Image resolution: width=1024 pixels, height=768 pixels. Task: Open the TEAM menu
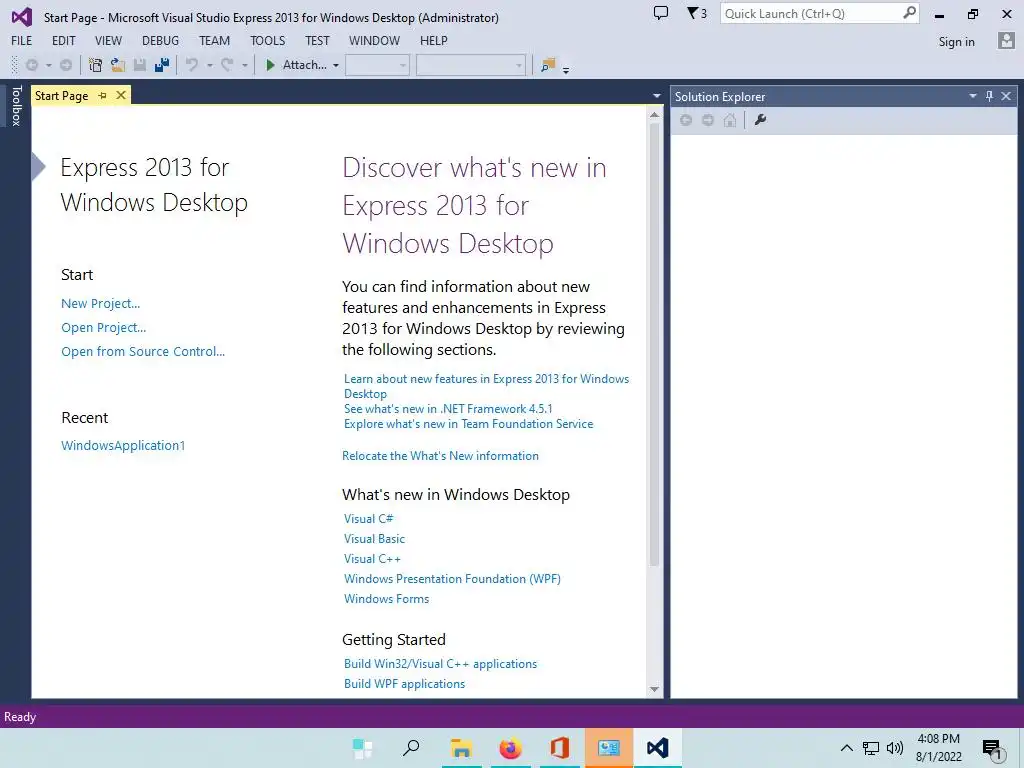point(214,40)
